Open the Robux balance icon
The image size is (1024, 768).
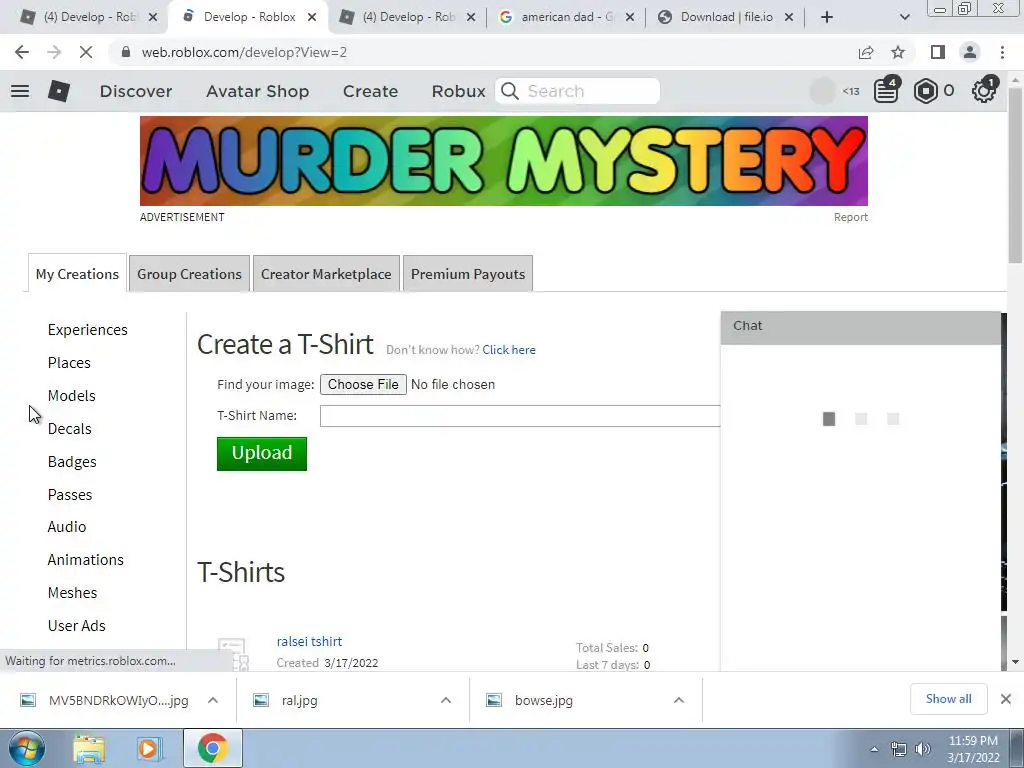925,91
